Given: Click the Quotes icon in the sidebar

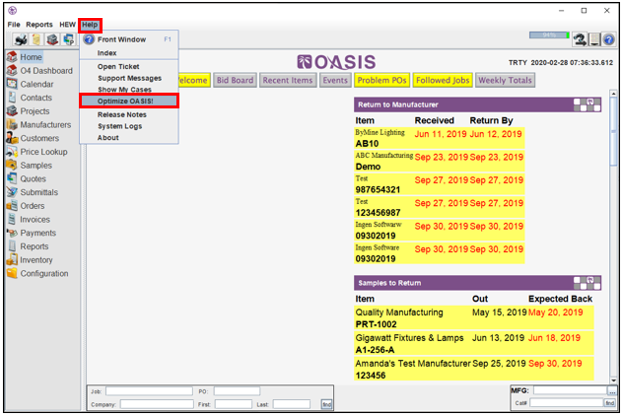Looking at the screenshot, I should 12,178.
